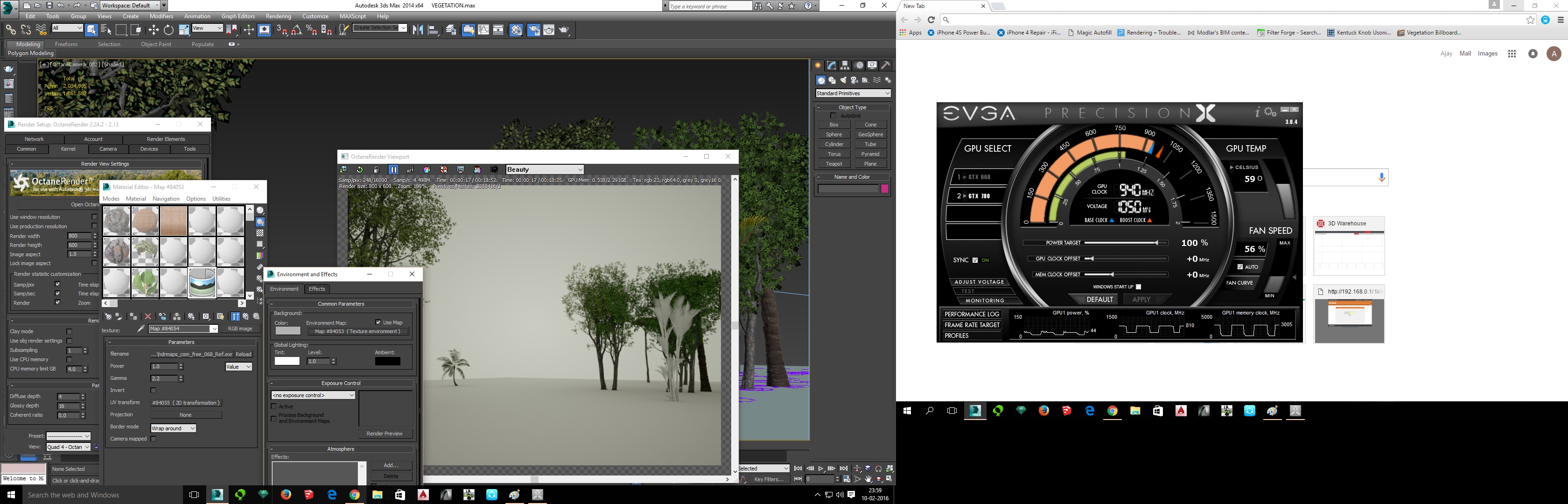Open the Rendering menu
The width and height of the screenshot is (1568, 504).
[x=278, y=16]
